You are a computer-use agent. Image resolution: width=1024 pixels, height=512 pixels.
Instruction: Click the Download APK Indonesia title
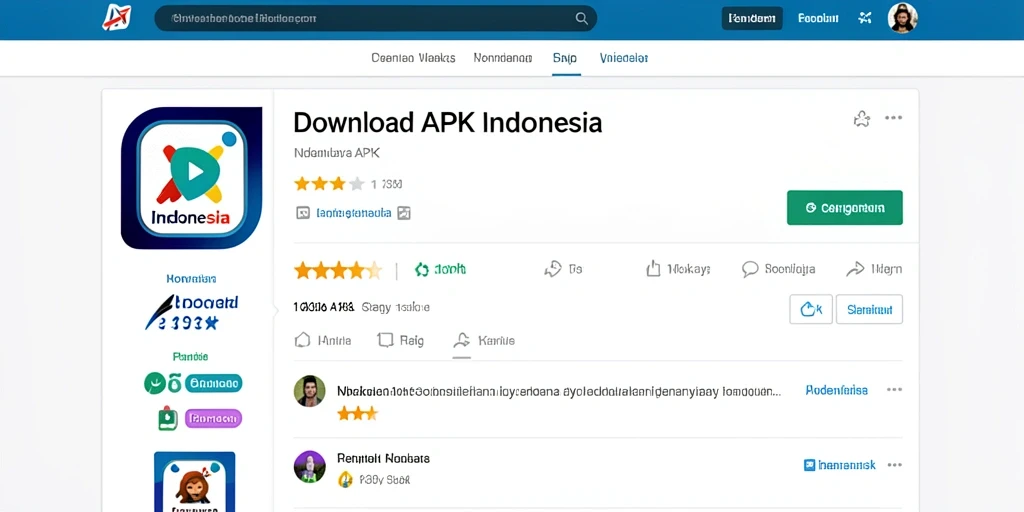(447, 122)
